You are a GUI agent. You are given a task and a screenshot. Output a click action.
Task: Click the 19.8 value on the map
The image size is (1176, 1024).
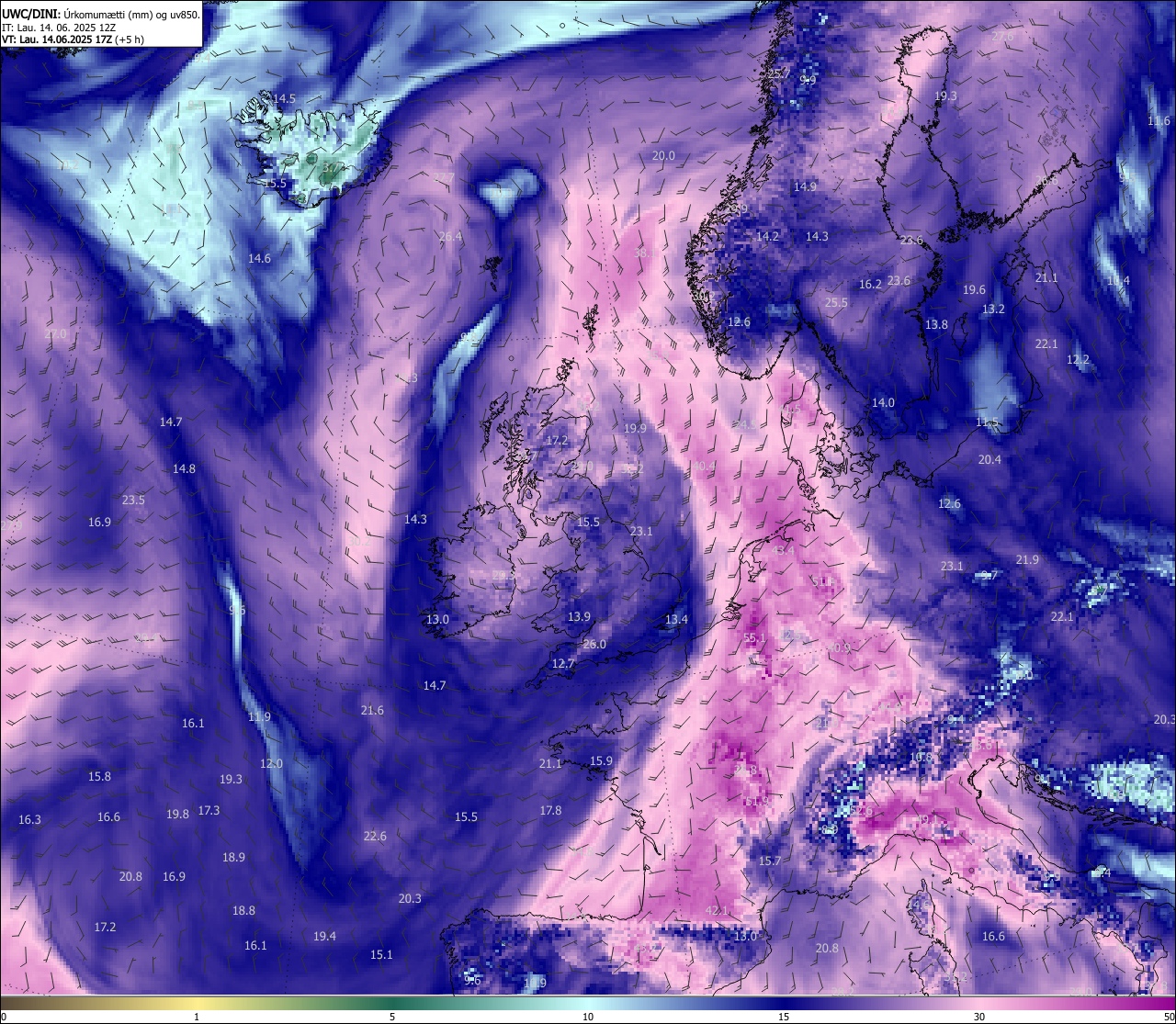tap(177, 815)
